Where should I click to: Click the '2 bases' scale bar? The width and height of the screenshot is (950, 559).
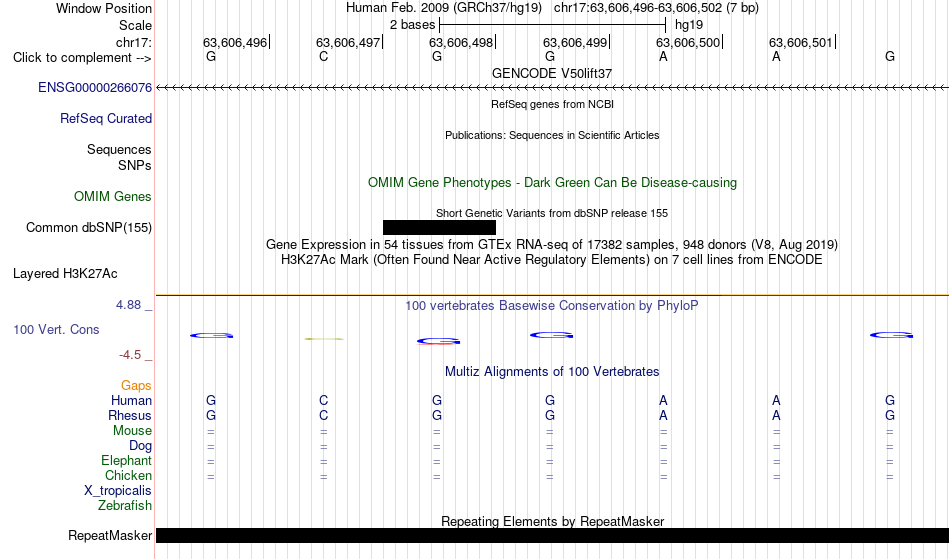(x=552, y=25)
